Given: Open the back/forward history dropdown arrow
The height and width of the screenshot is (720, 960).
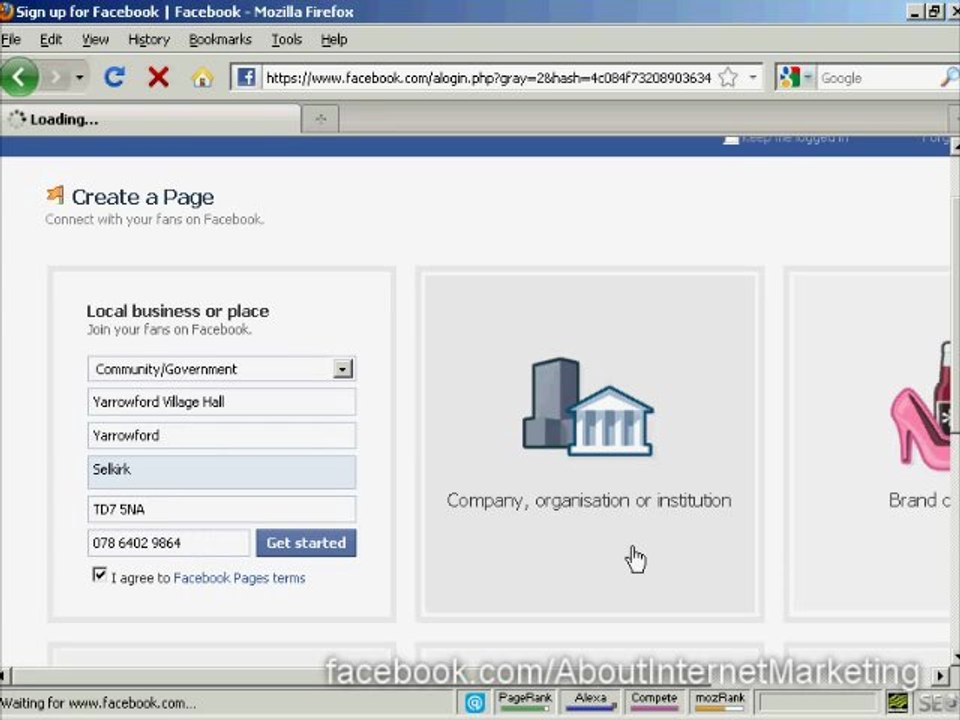Looking at the screenshot, I should pyautogui.click(x=79, y=78).
